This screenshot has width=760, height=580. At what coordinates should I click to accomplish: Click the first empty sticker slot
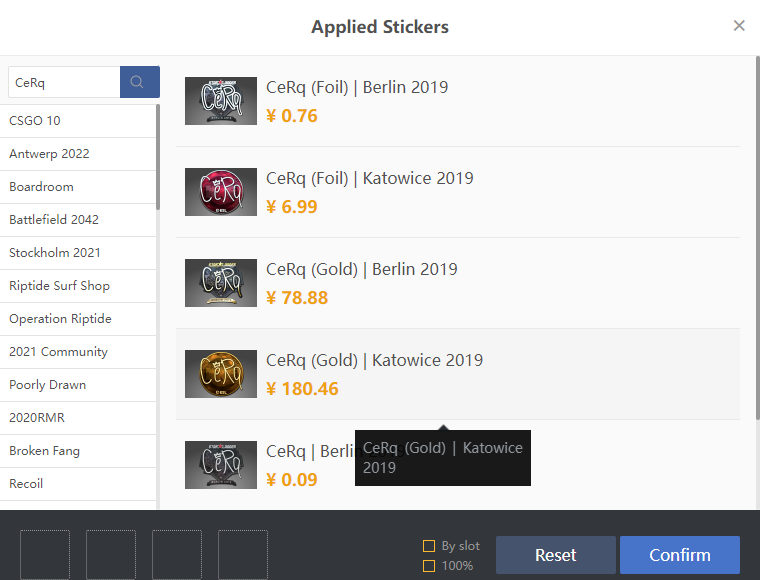(x=45, y=555)
